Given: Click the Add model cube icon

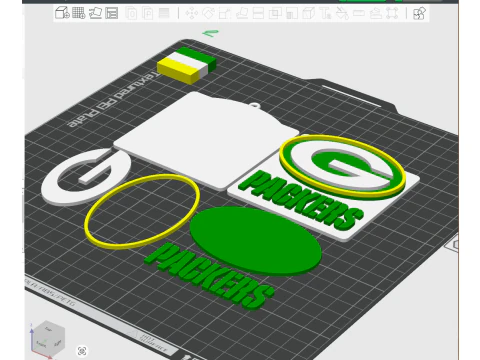Looking at the screenshot, I should pyautogui.click(x=62, y=13).
